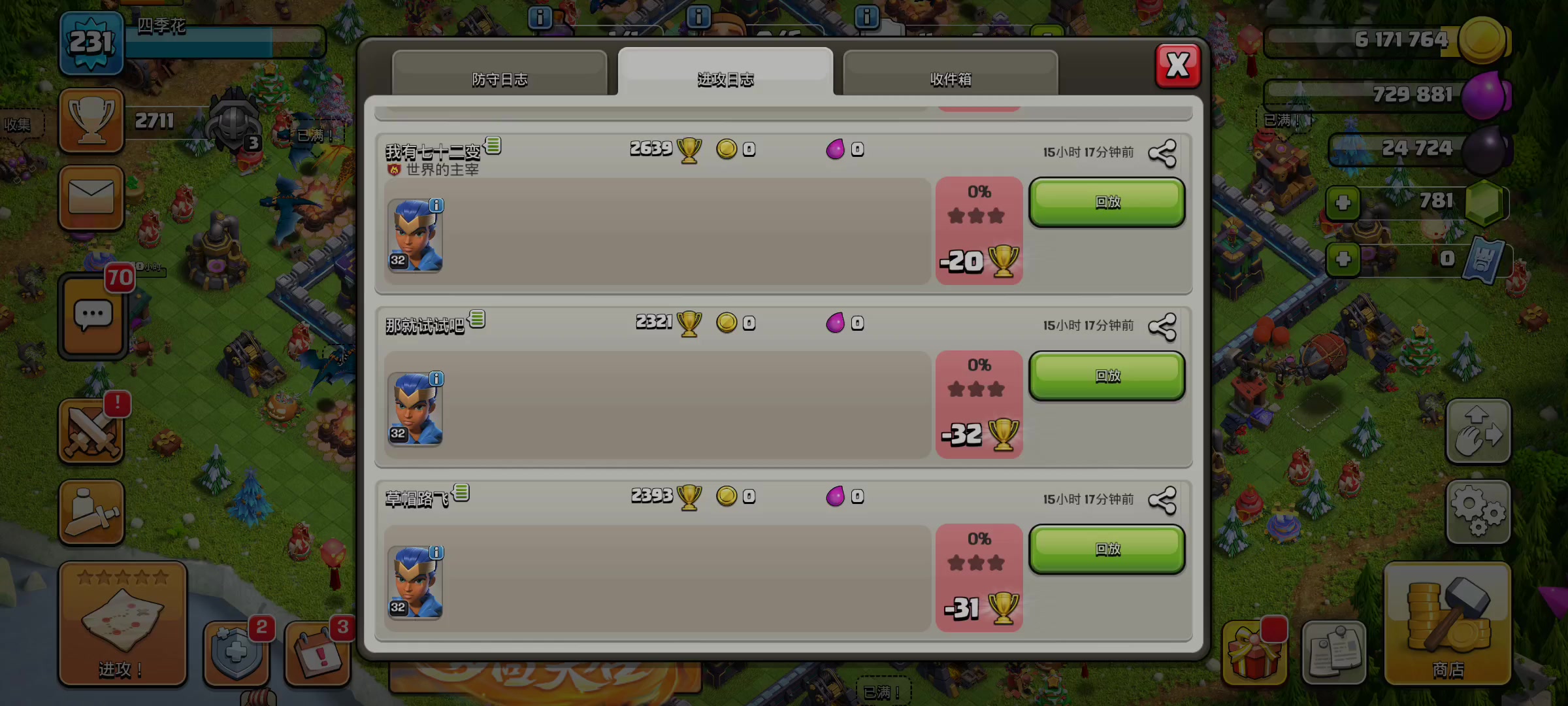Replay the attack against 我有七十二变

tap(1107, 203)
